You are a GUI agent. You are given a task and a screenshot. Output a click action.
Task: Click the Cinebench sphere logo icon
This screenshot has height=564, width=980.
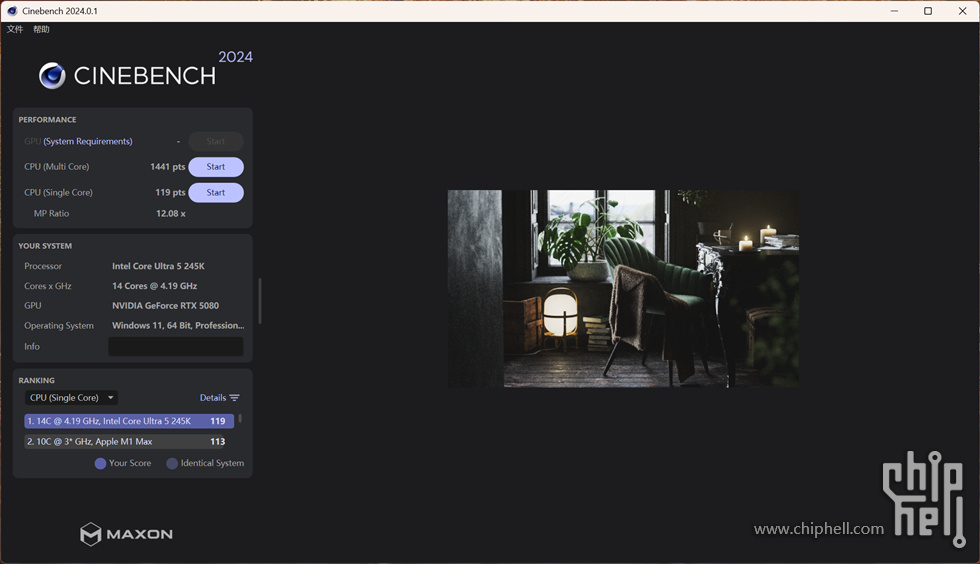point(52,76)
